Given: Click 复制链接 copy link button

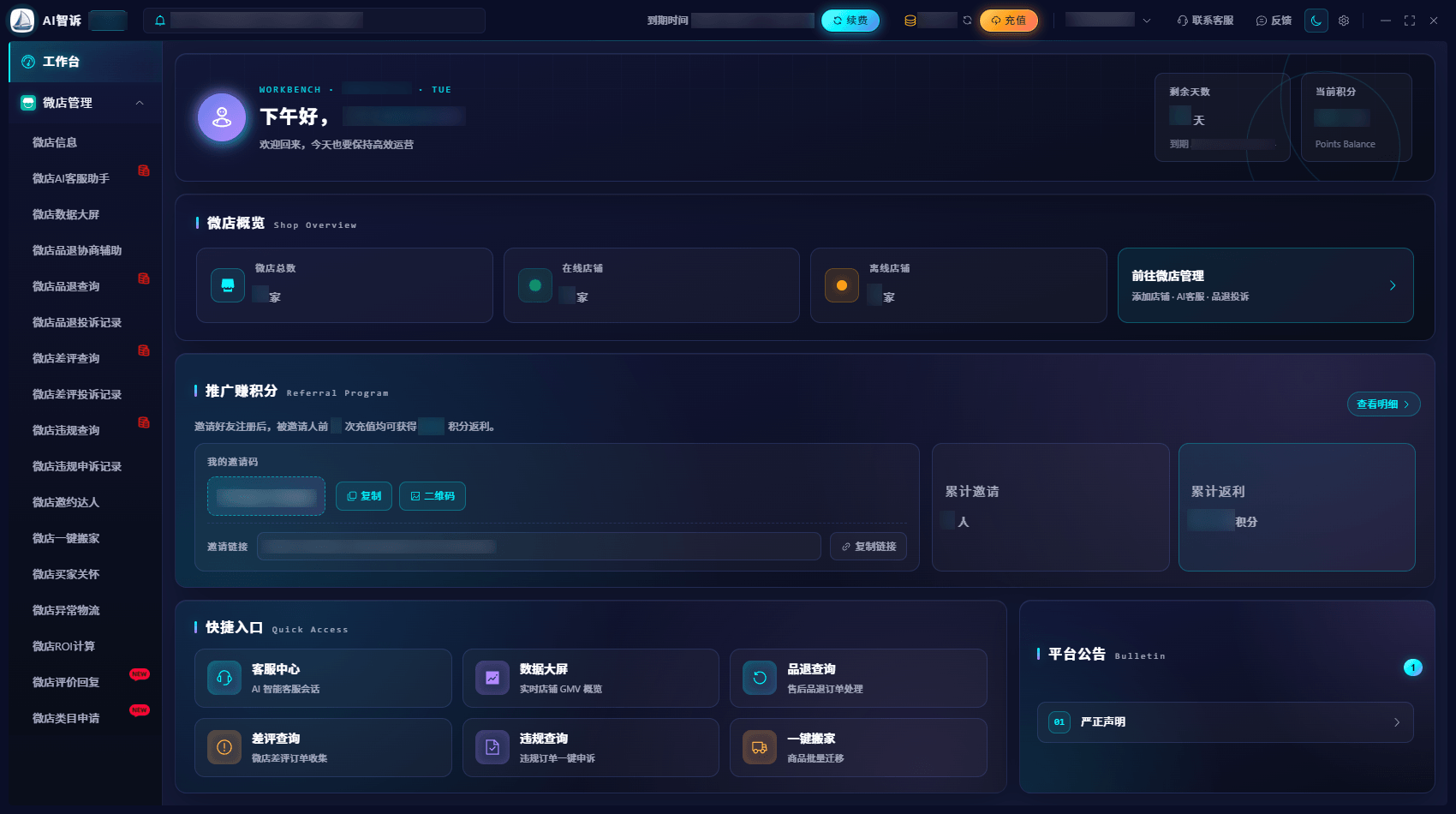Looking at the screenshot, I should tap(868, 547).
